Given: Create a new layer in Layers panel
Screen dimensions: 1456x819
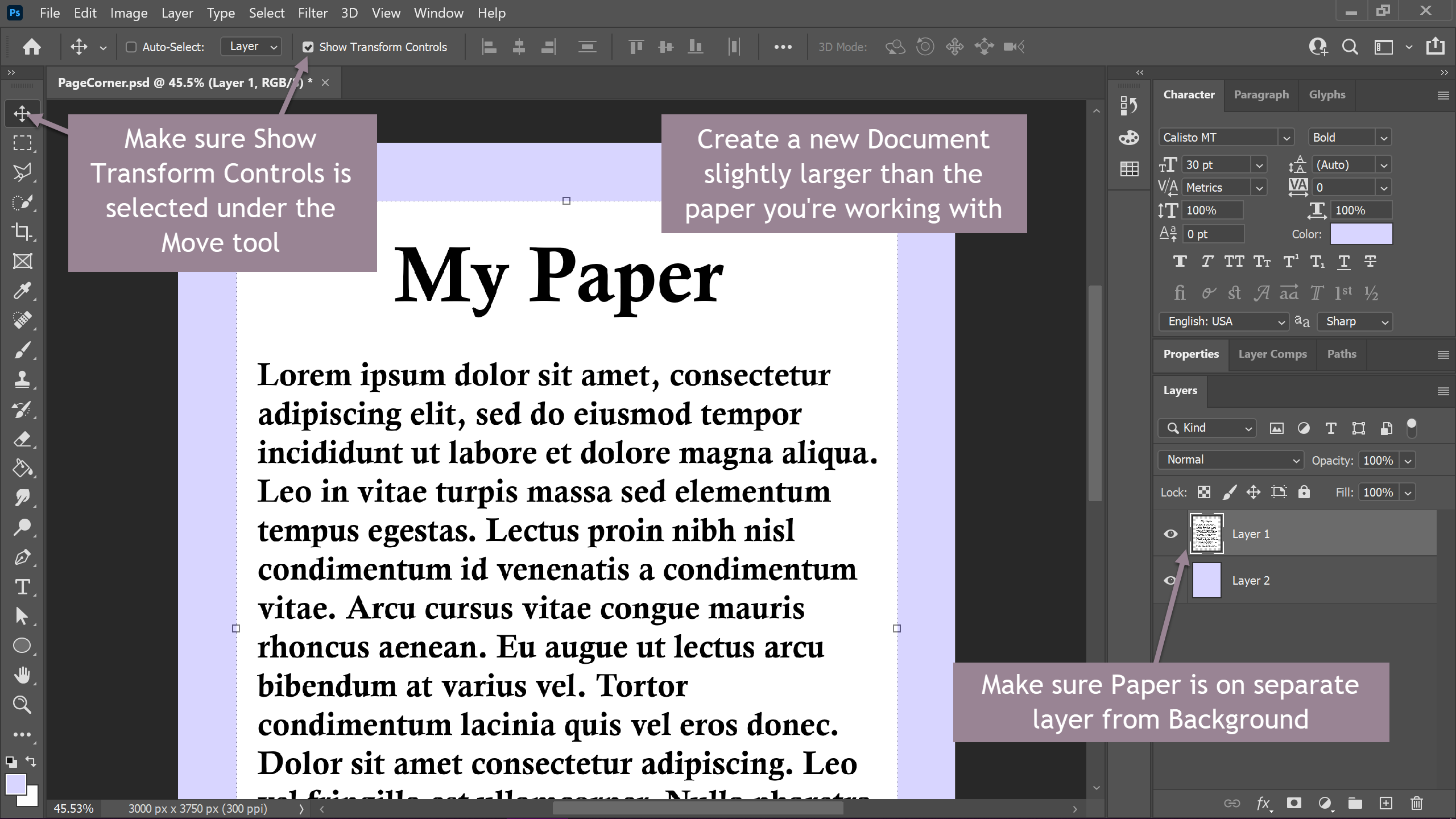Looking at the screenshot, I should click(1386, 803).
